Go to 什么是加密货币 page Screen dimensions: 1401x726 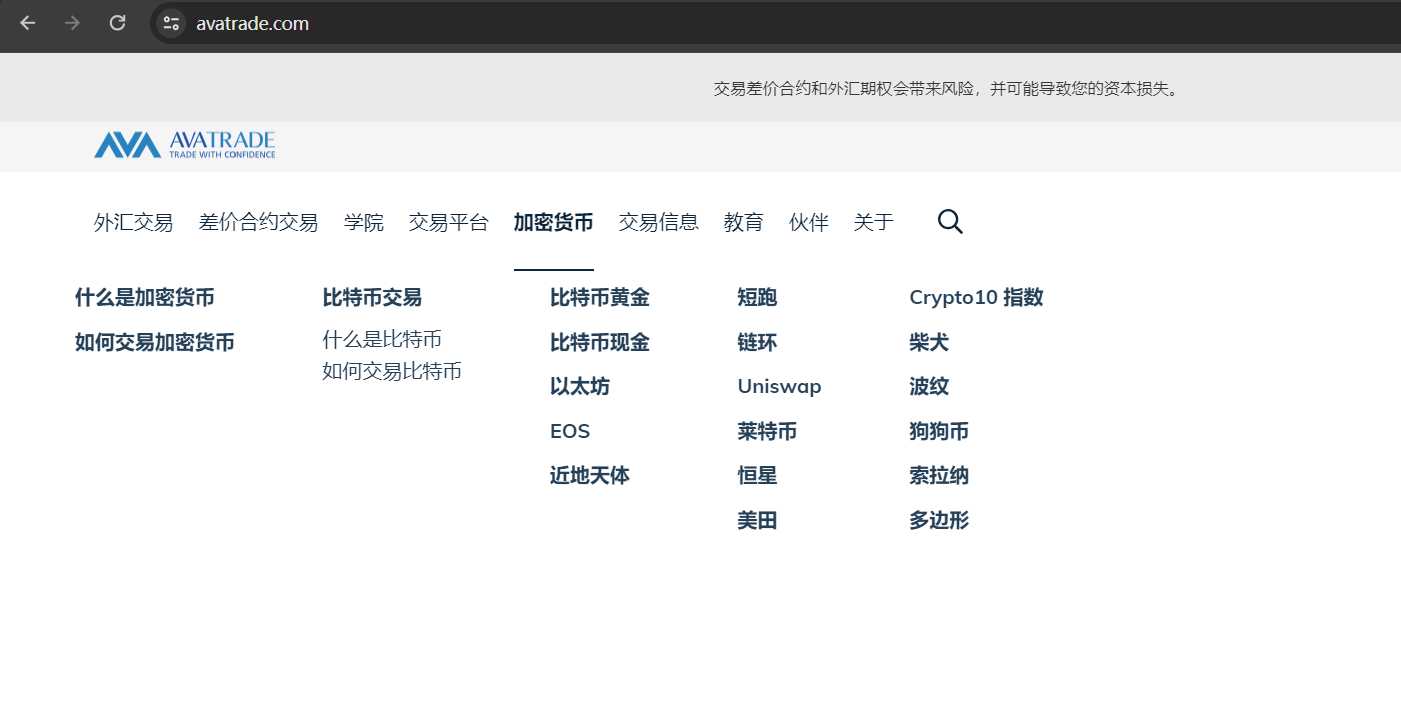pyautogui.click(x=145, y=298)
